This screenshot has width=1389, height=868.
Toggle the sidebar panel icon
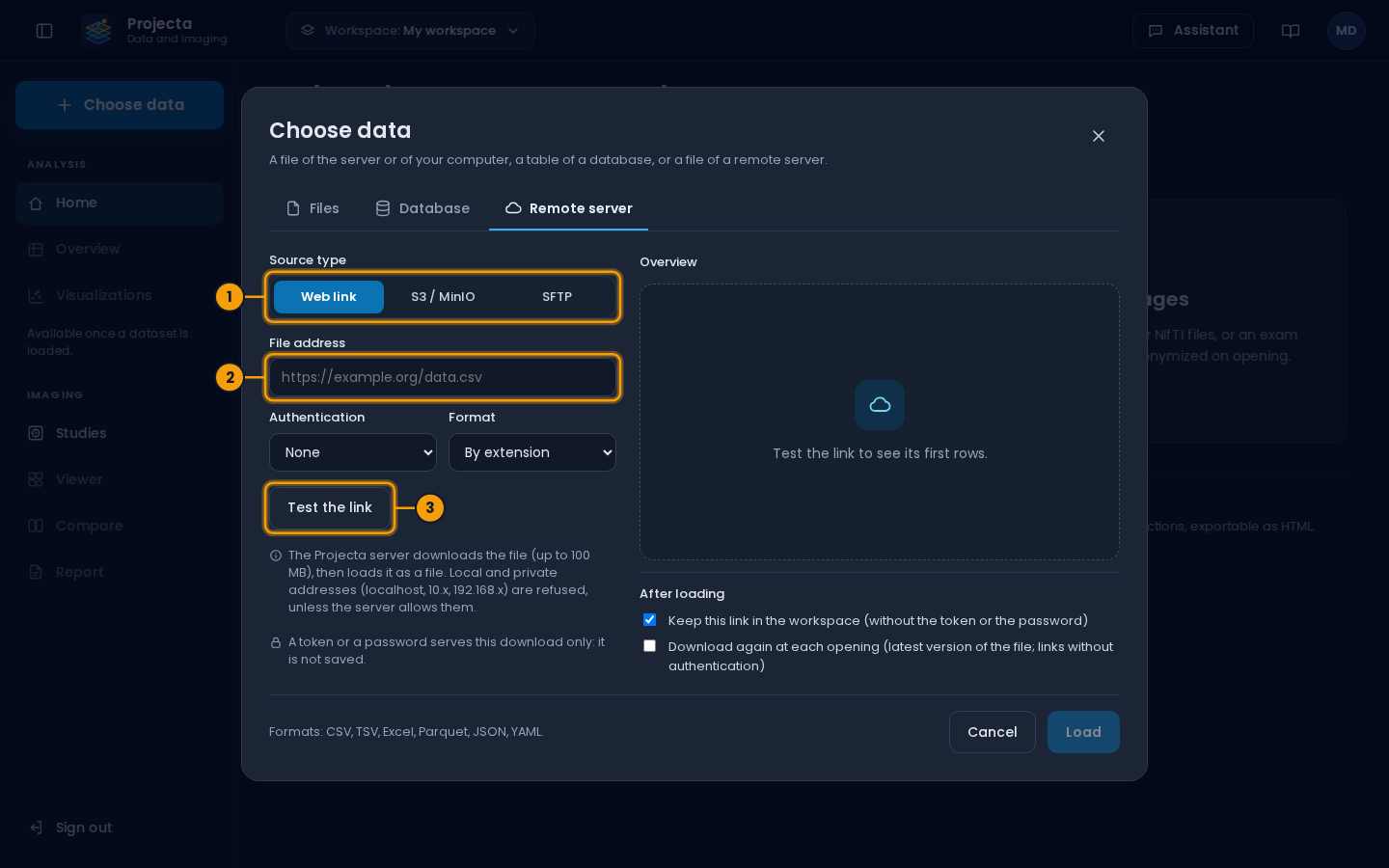click(x=44, y=31)
